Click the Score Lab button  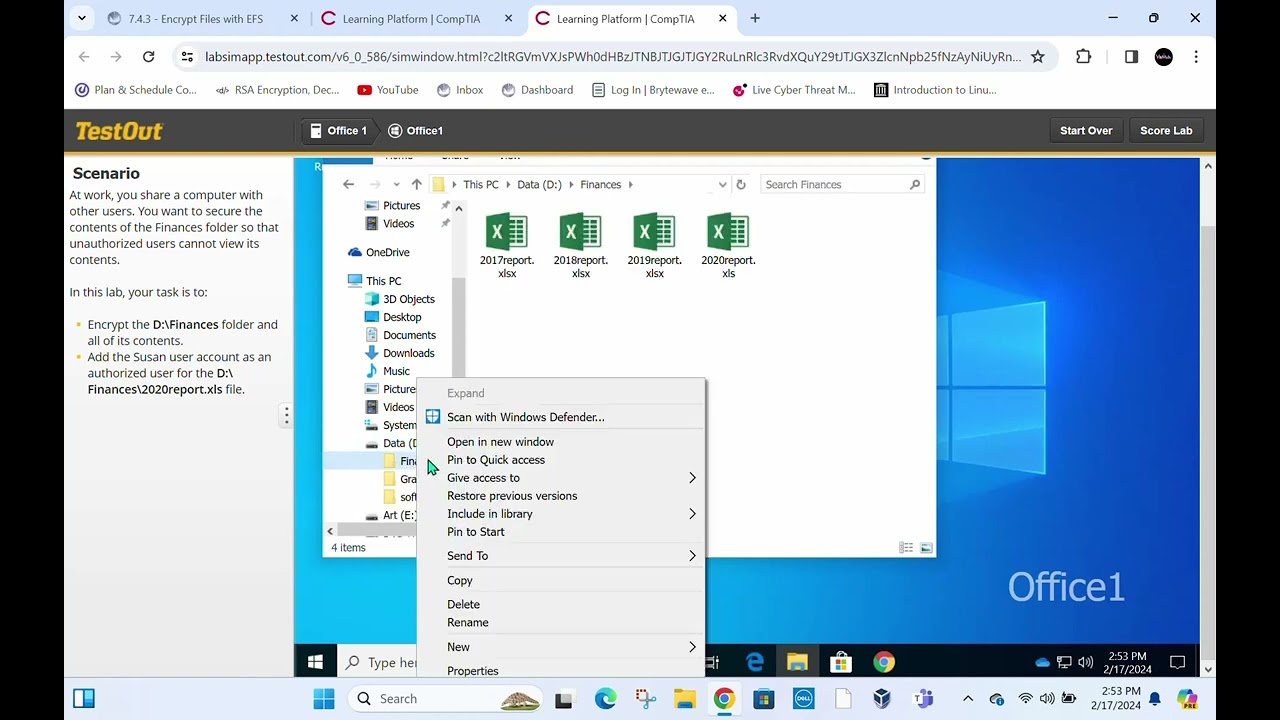1166,131
